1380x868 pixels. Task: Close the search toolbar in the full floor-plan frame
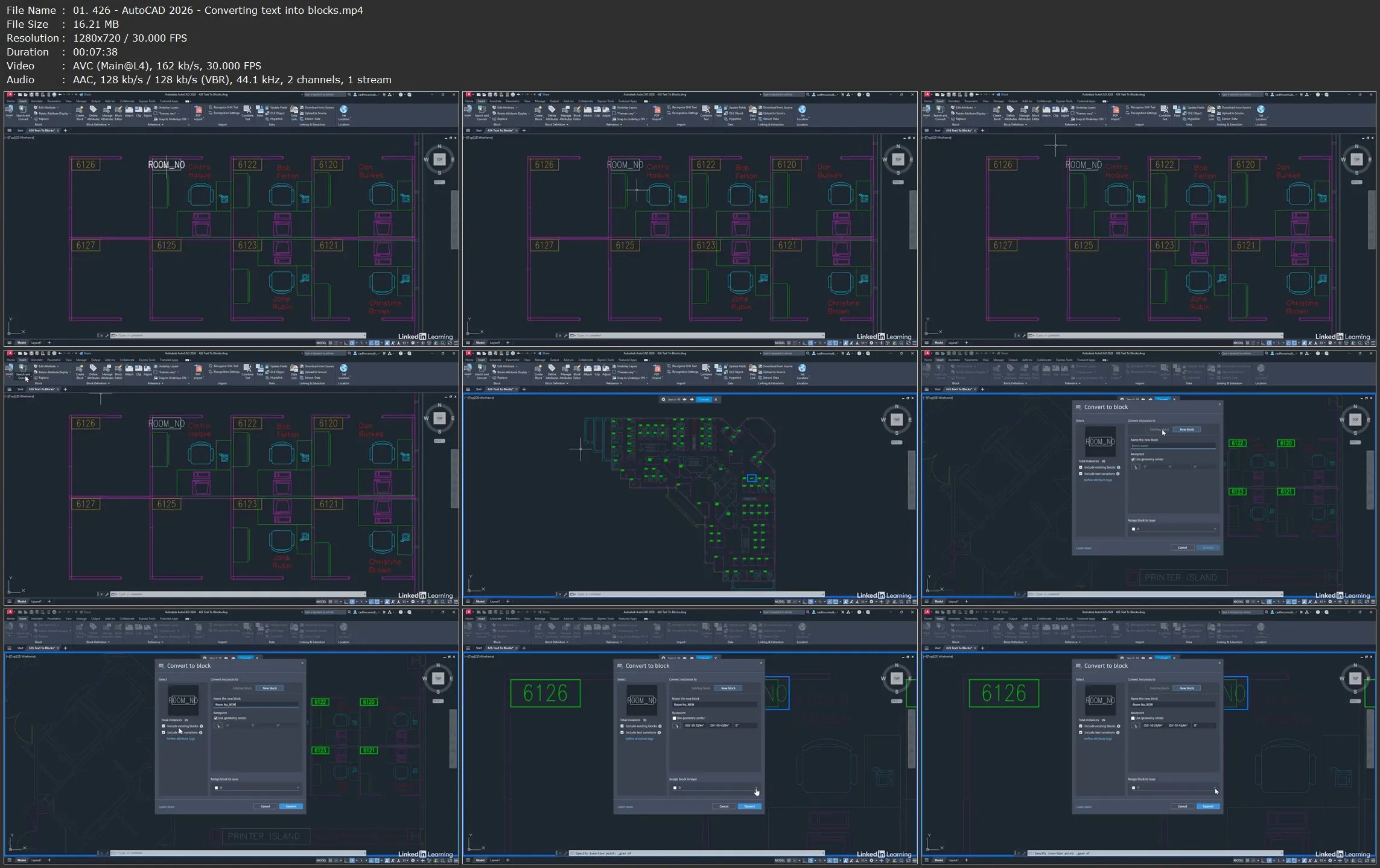click(x=716, y=399)
